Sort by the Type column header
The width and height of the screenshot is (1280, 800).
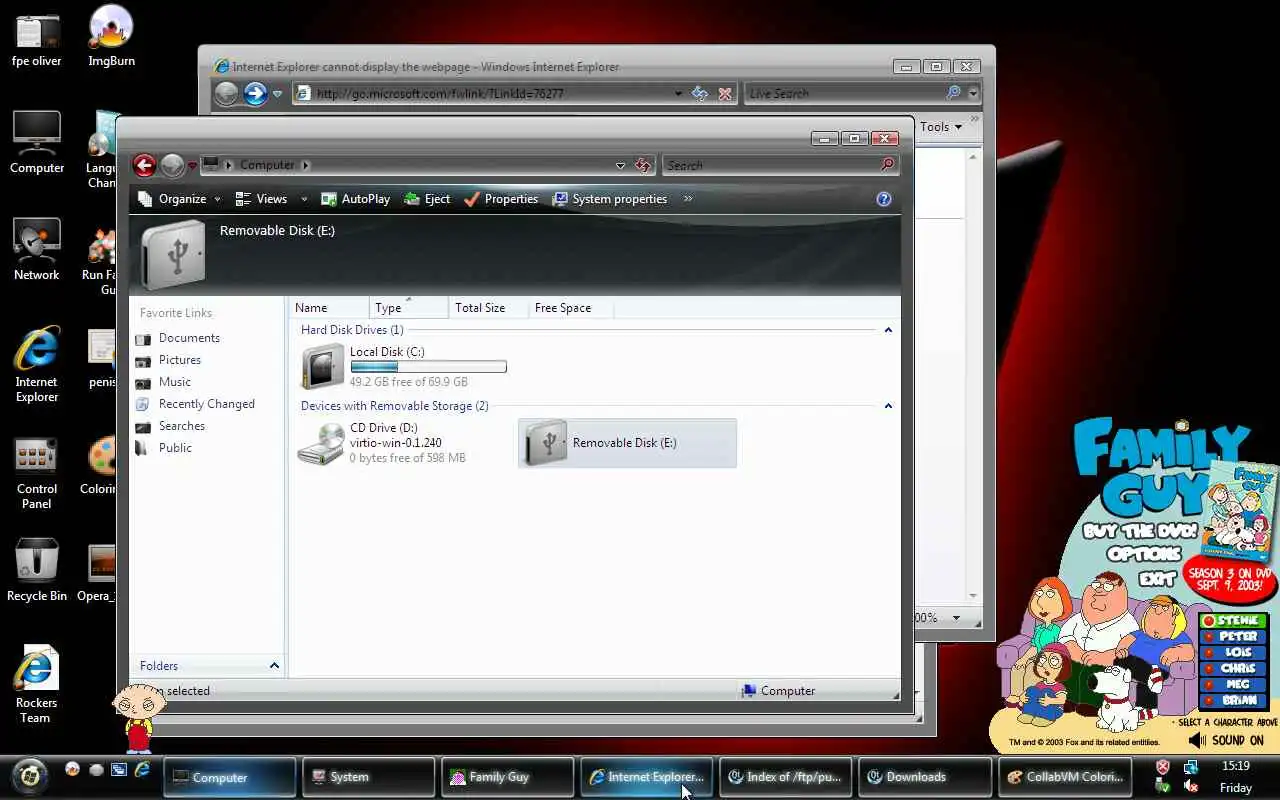[x=408, y=308]
